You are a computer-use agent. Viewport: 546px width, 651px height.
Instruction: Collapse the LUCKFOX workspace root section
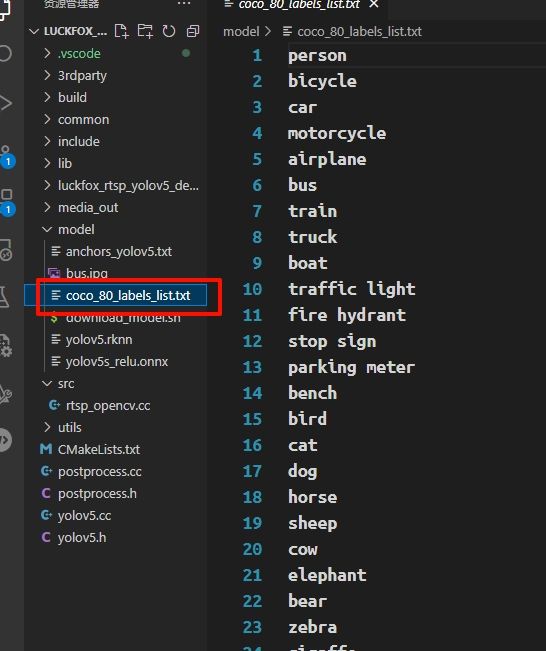(69, 31)
